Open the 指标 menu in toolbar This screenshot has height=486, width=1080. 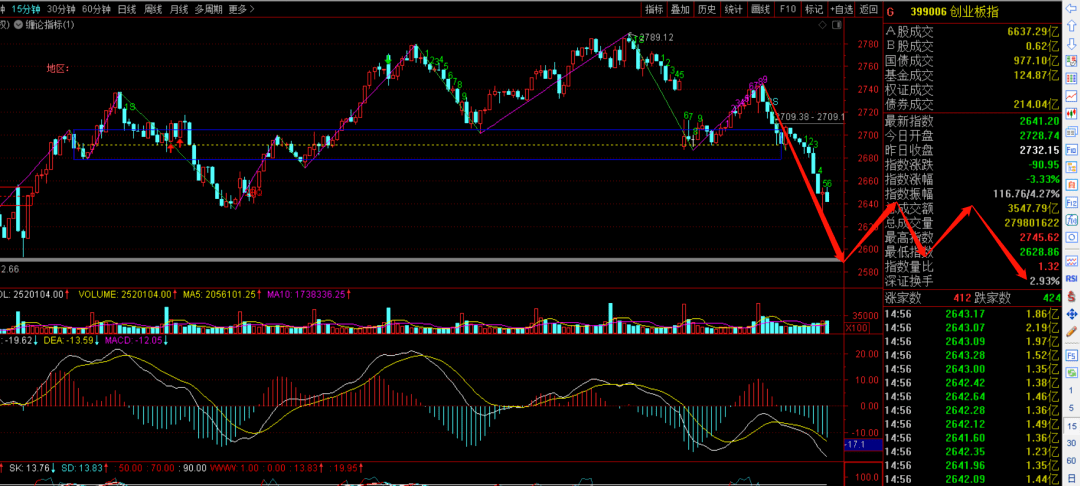(654, 9)
